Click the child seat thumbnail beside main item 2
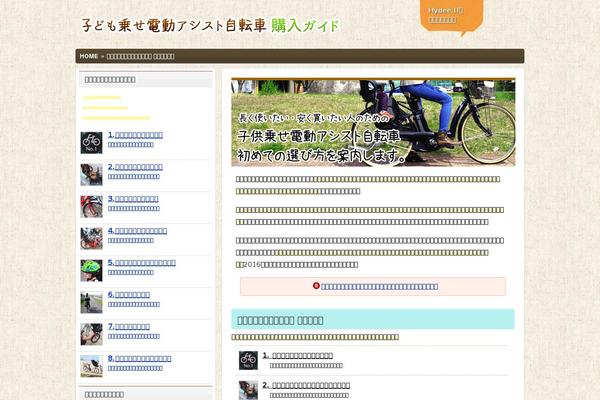Image resolution: width=600 pixels, height=400 pixels. coord(248,390)
